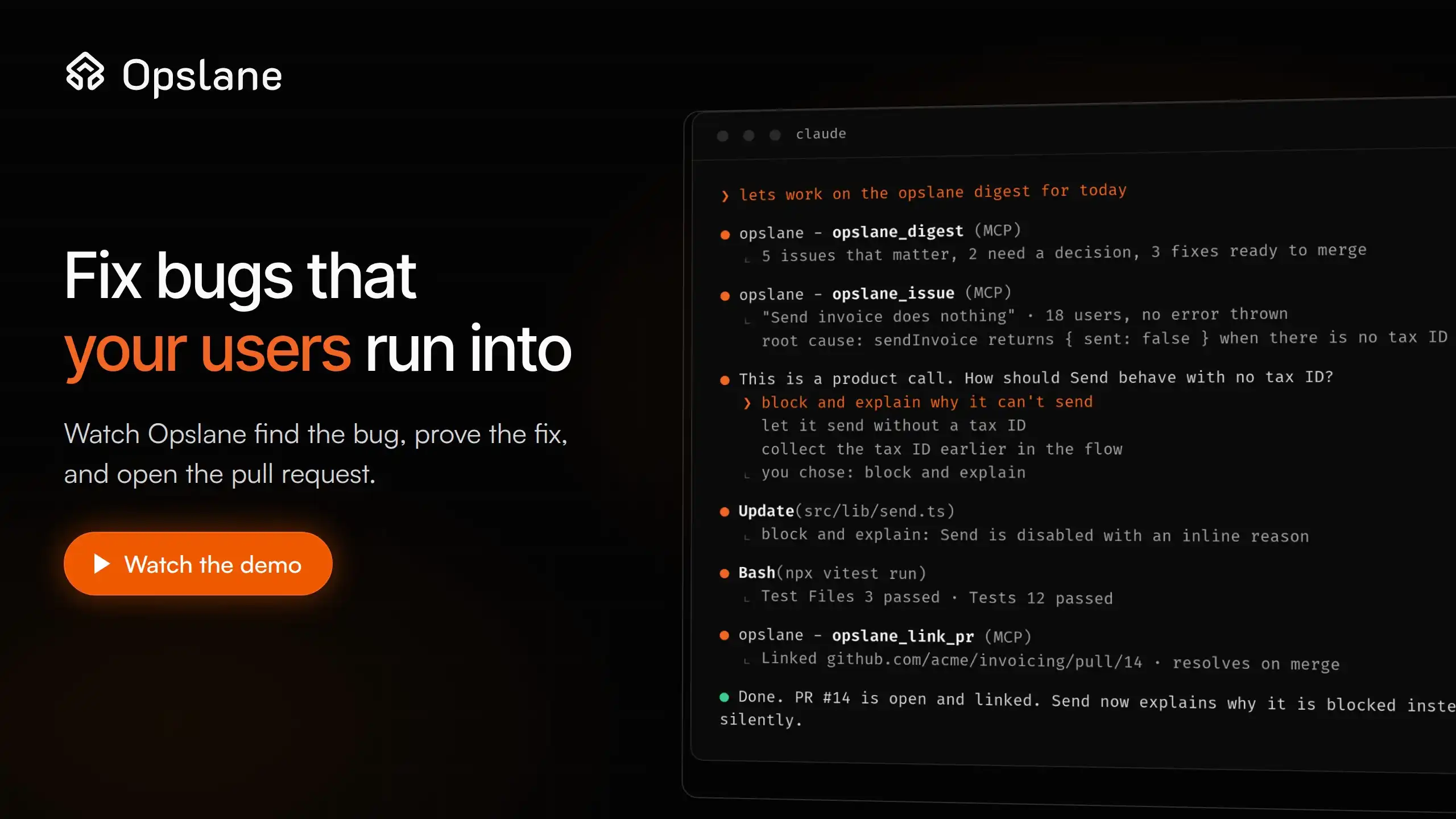Click the Opslane logo icon
Screen dimensions: 1456x819
tap(85, 72)
